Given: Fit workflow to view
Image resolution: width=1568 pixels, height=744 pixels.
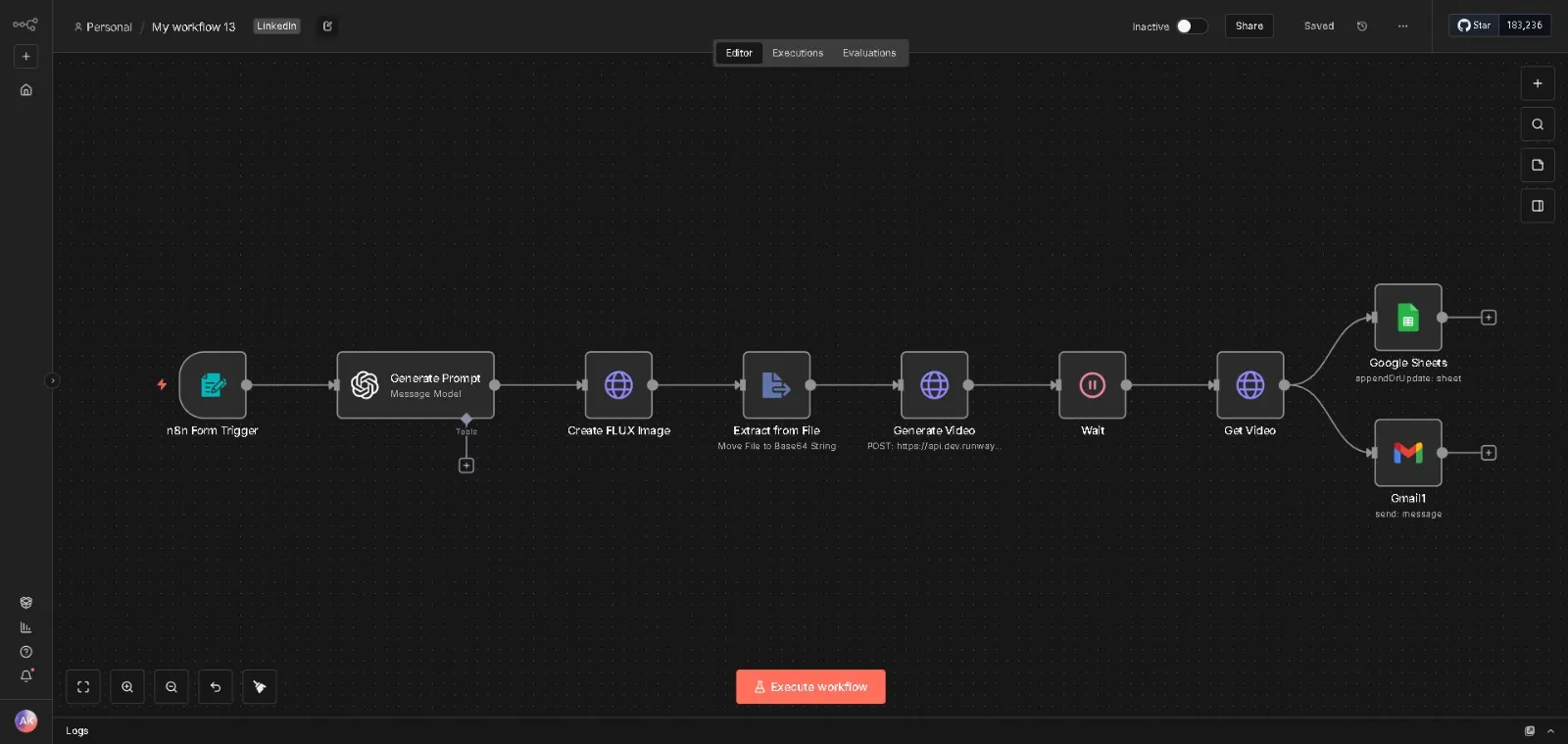Looking at the screenshot, I should click(x=83, y=687).
